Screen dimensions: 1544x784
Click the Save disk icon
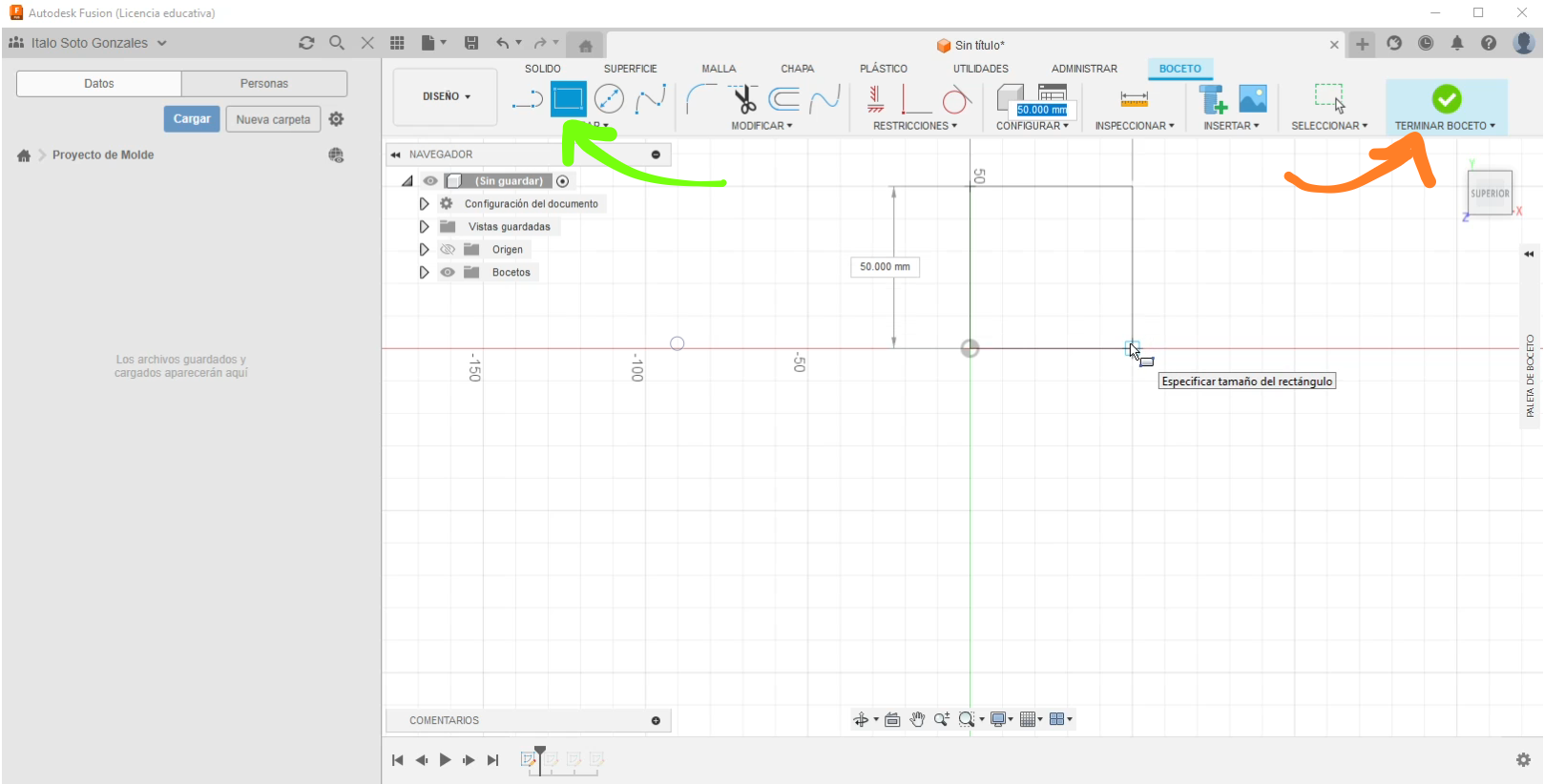click(471, 43)
